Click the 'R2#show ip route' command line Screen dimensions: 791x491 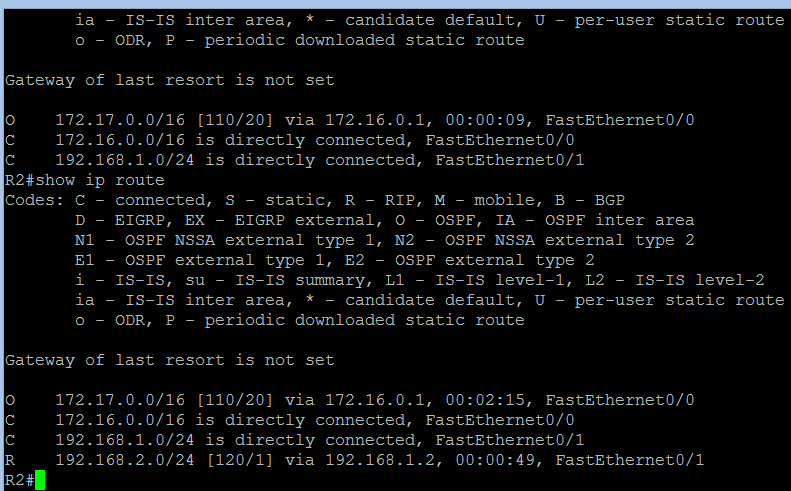coord(85,180)
